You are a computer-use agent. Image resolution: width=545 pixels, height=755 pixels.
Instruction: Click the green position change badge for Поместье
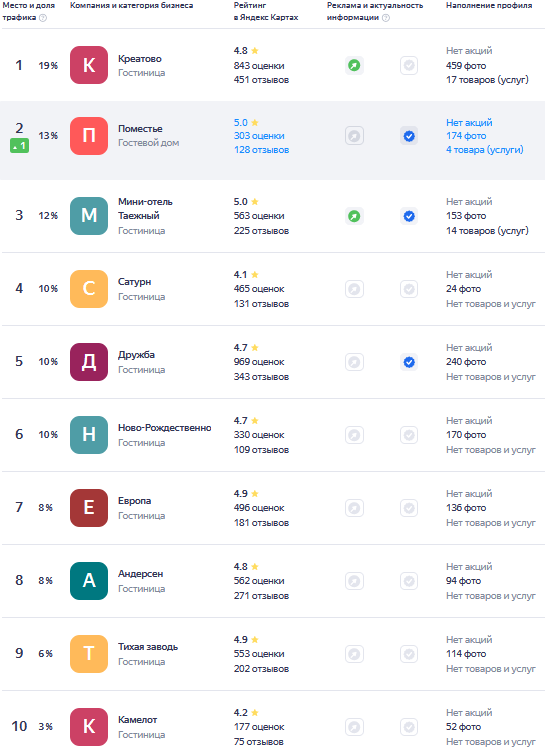[19, 145]
